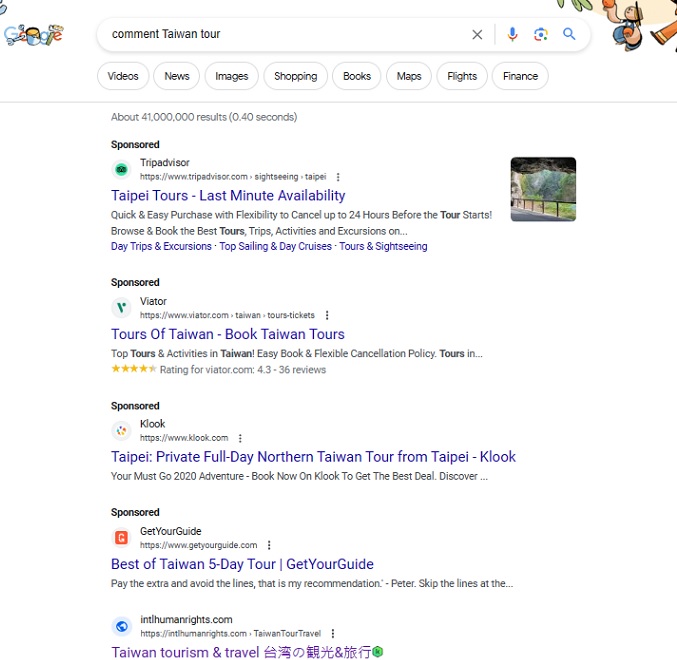Start voice search with microphone icon
Image resolution: width=677 pixels, height=660 pixels.
(x=512, y=34)
